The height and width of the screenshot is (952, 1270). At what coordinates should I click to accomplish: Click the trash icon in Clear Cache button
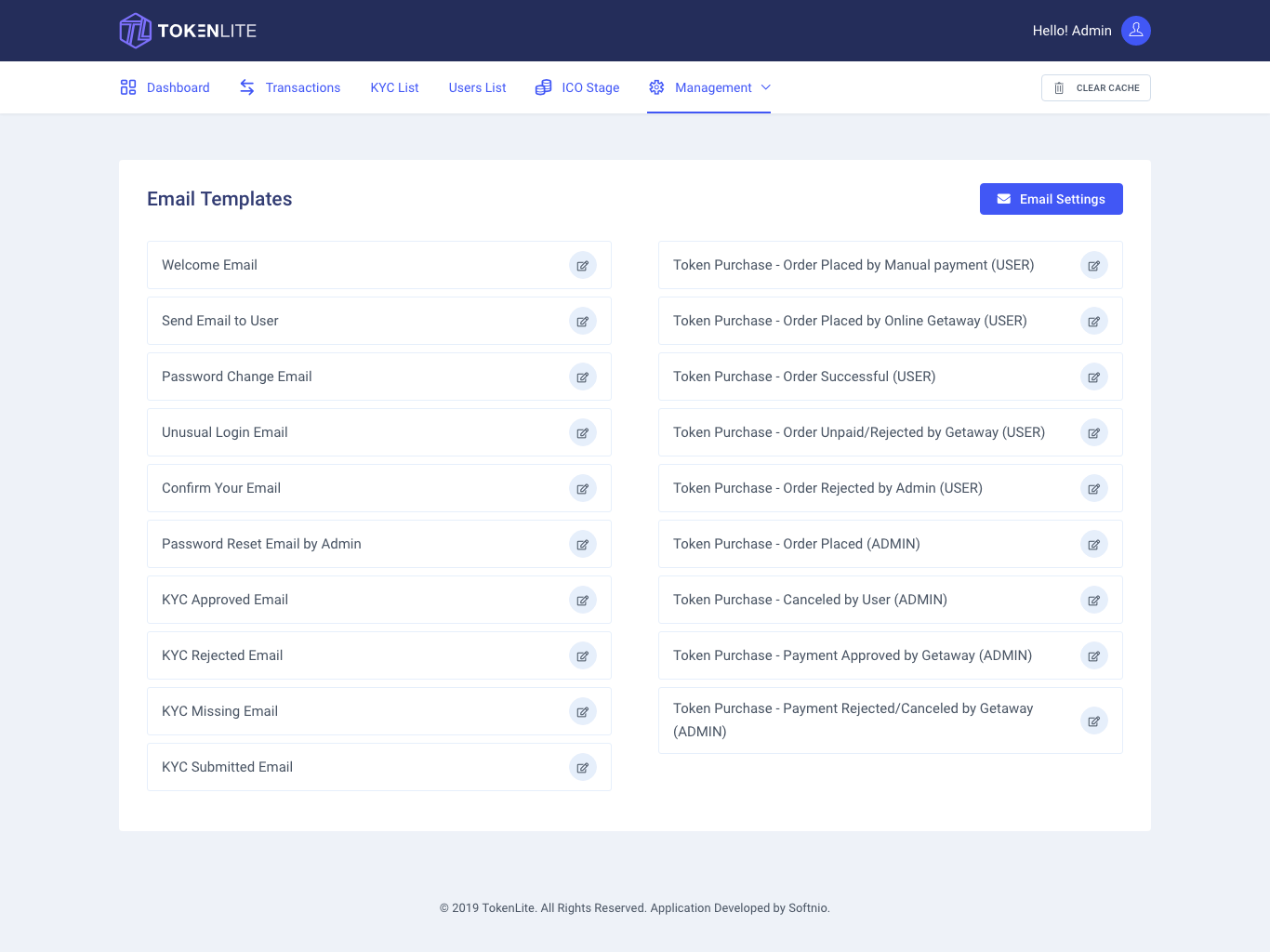[1059, 87]
